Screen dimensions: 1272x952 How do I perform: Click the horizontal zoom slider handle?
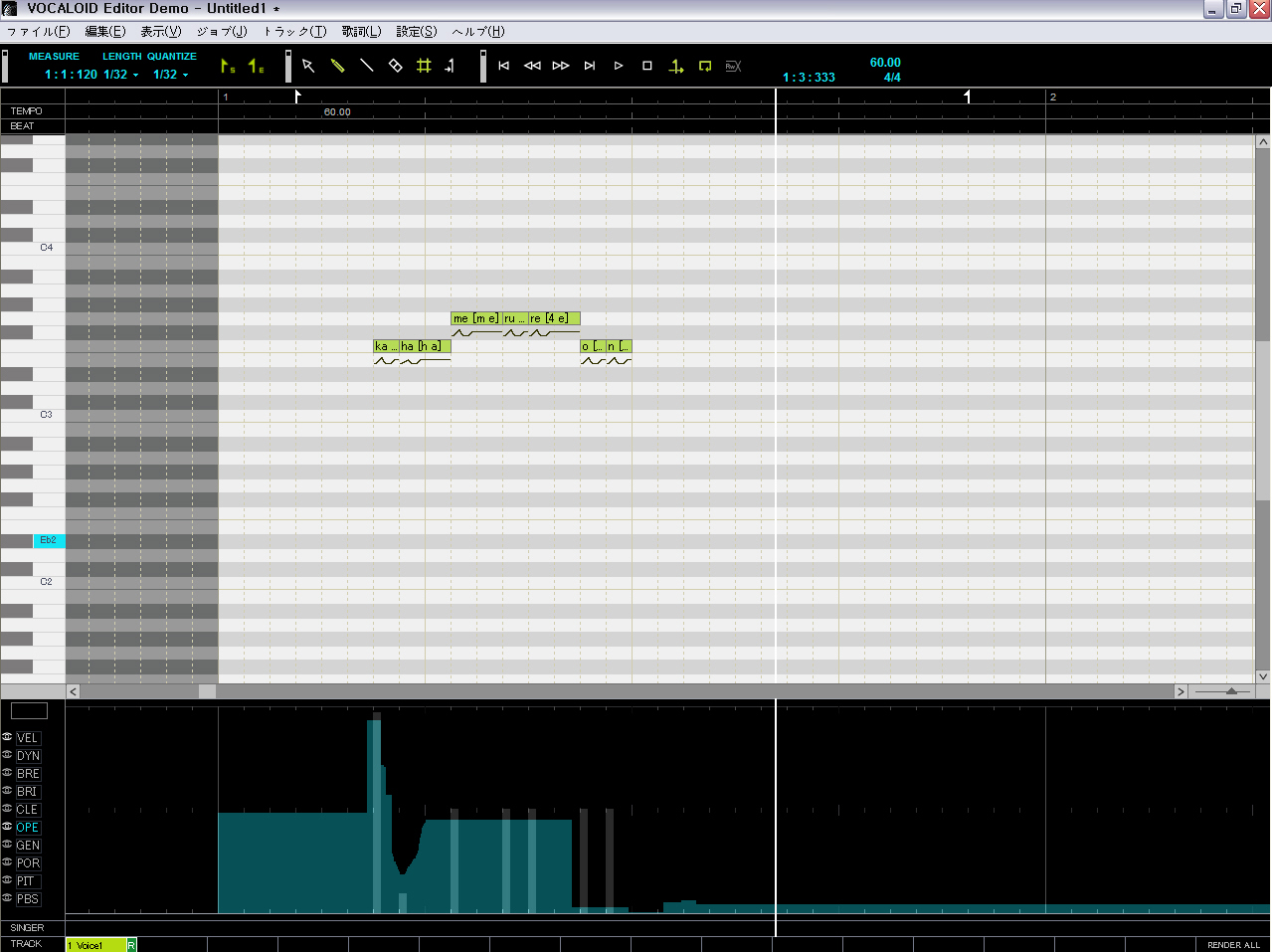1231,690
